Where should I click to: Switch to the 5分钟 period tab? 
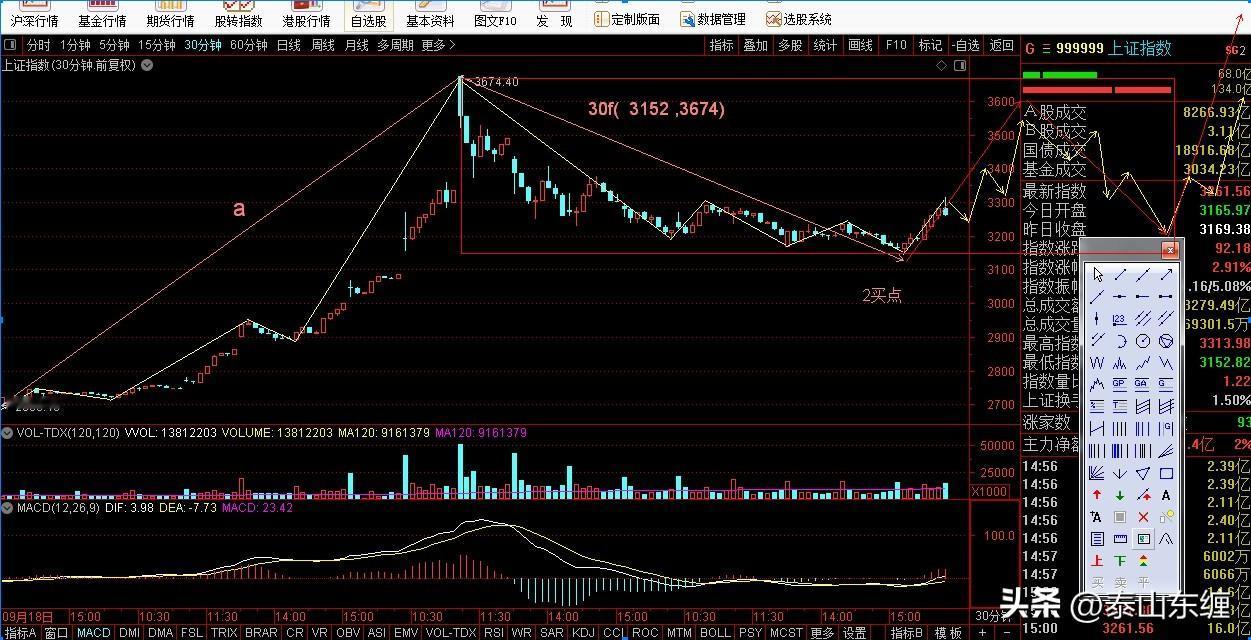pos(113,45)
